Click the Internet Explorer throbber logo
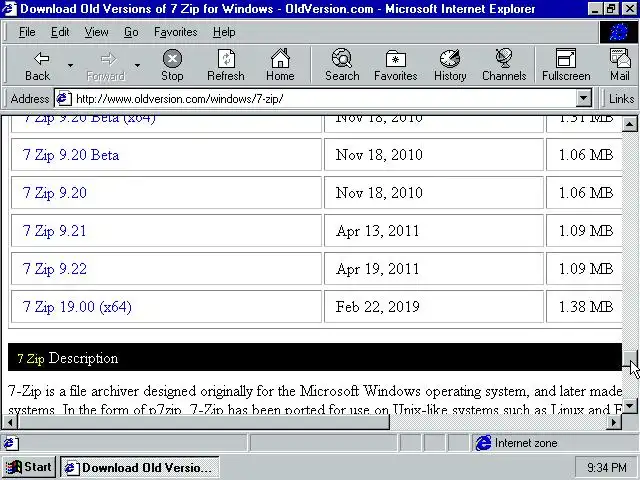 [x=618, y=32]
